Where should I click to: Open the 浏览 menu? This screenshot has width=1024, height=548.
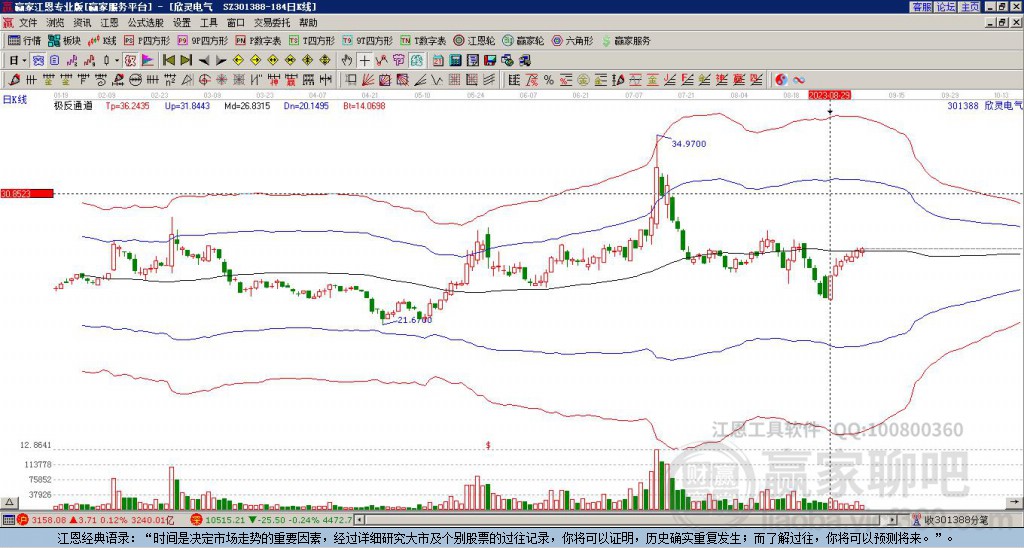(55, 23)
